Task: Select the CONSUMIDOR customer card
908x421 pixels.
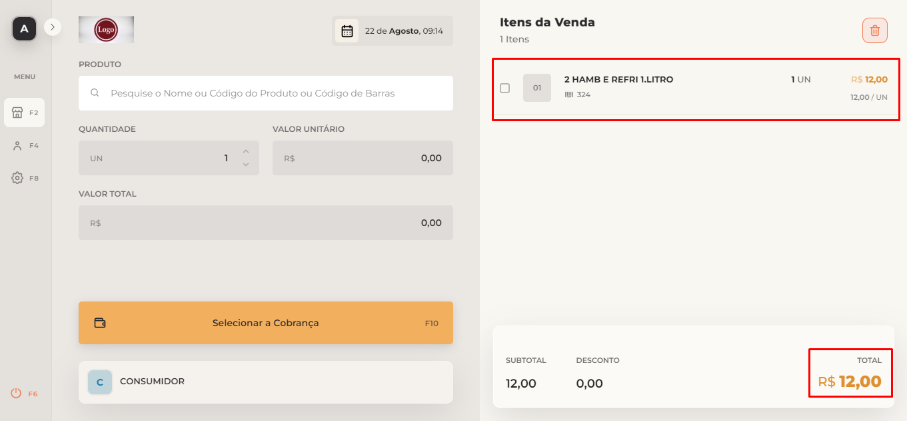Action: coord(266,382)
